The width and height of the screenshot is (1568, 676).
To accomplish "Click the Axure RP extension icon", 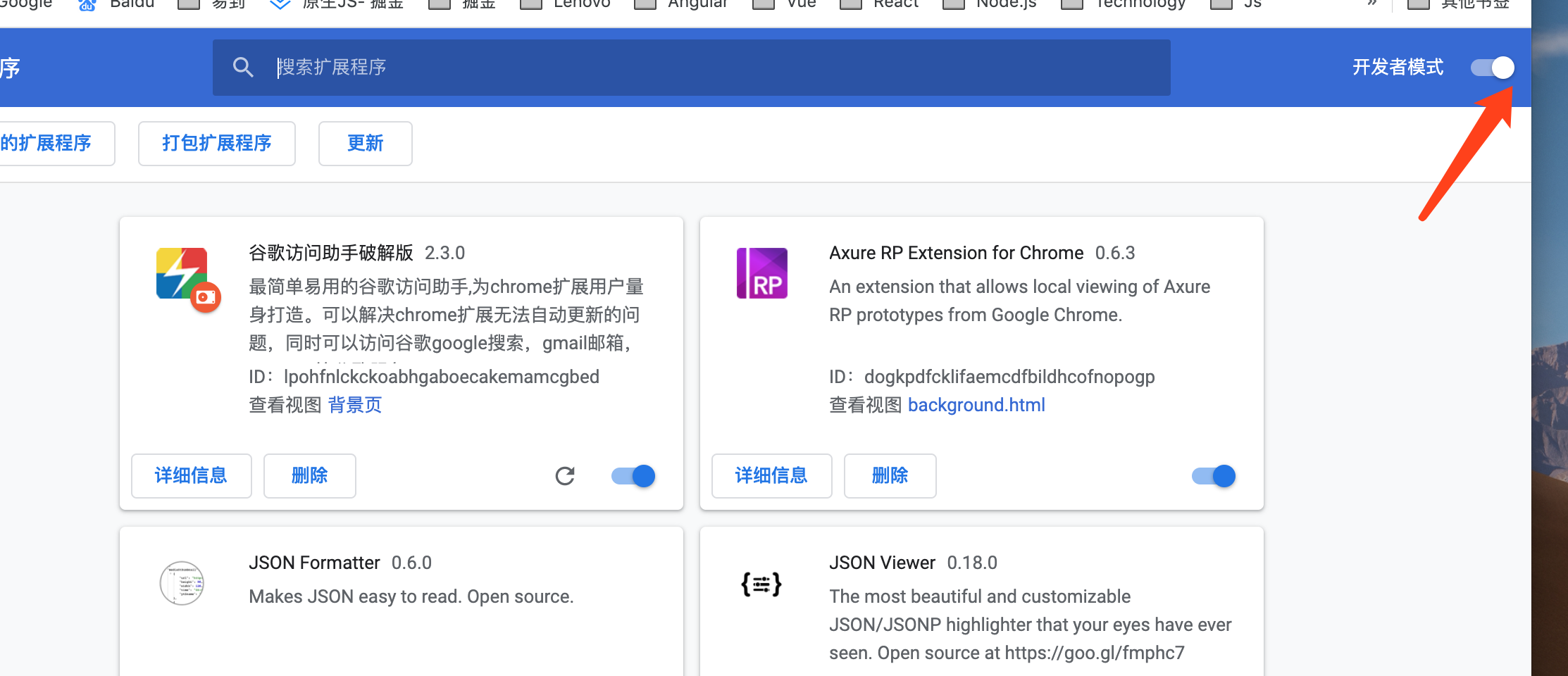I will (x=762, y=273).
